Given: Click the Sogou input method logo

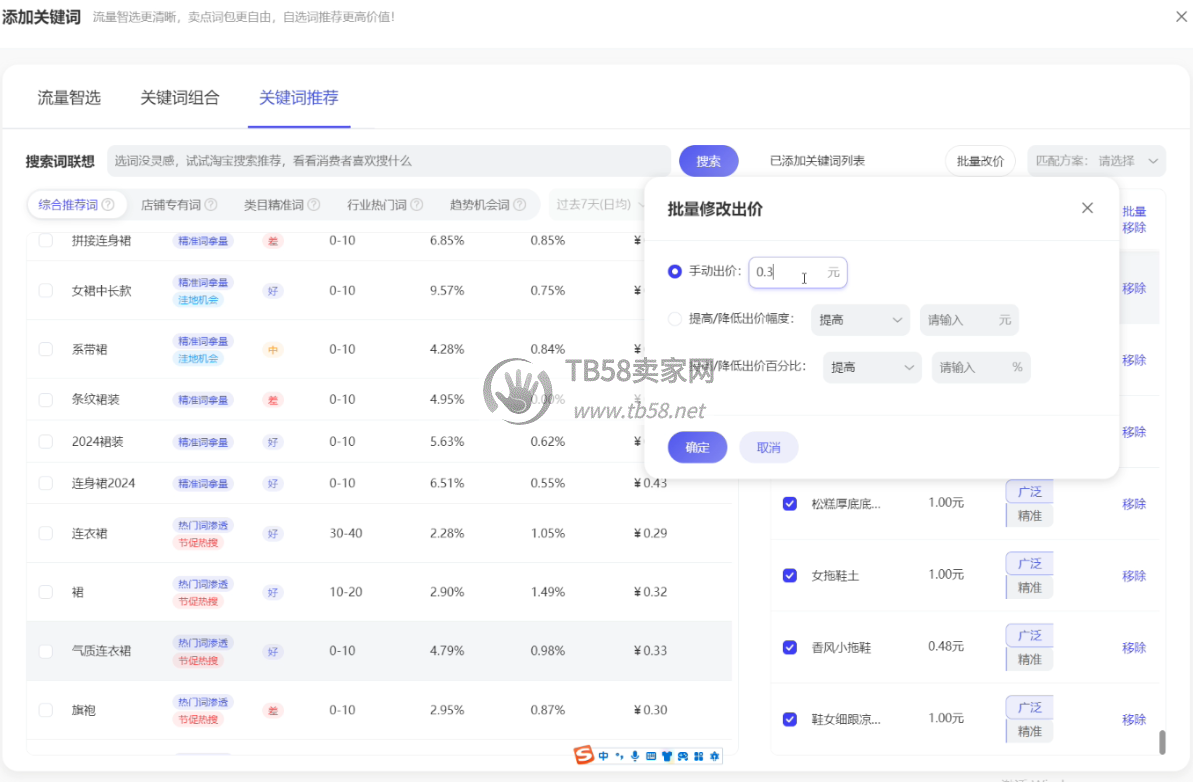Looking at the screenshot, I should point(584,756).
